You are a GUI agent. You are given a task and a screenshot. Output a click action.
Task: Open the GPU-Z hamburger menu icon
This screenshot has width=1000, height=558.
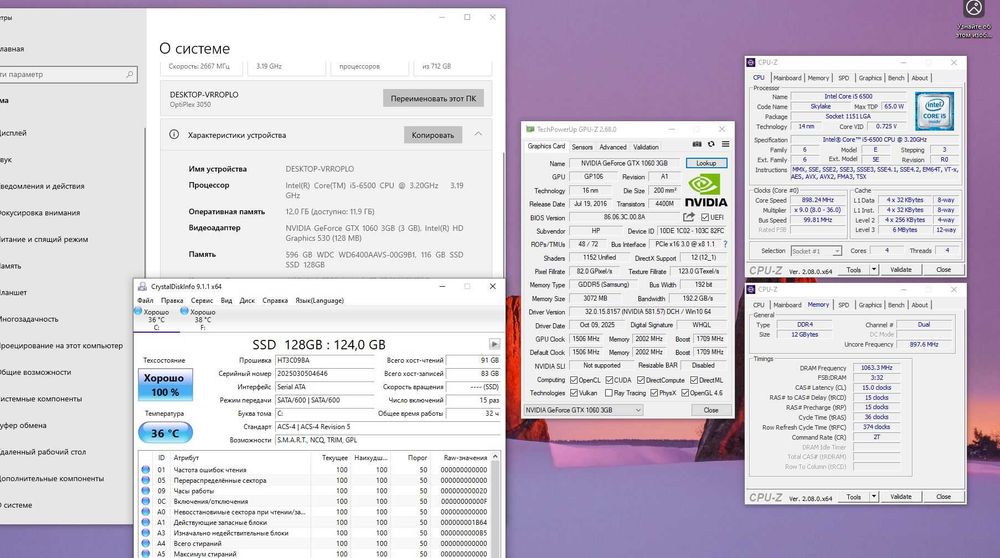pyautogui.click(x=725, y=145)
